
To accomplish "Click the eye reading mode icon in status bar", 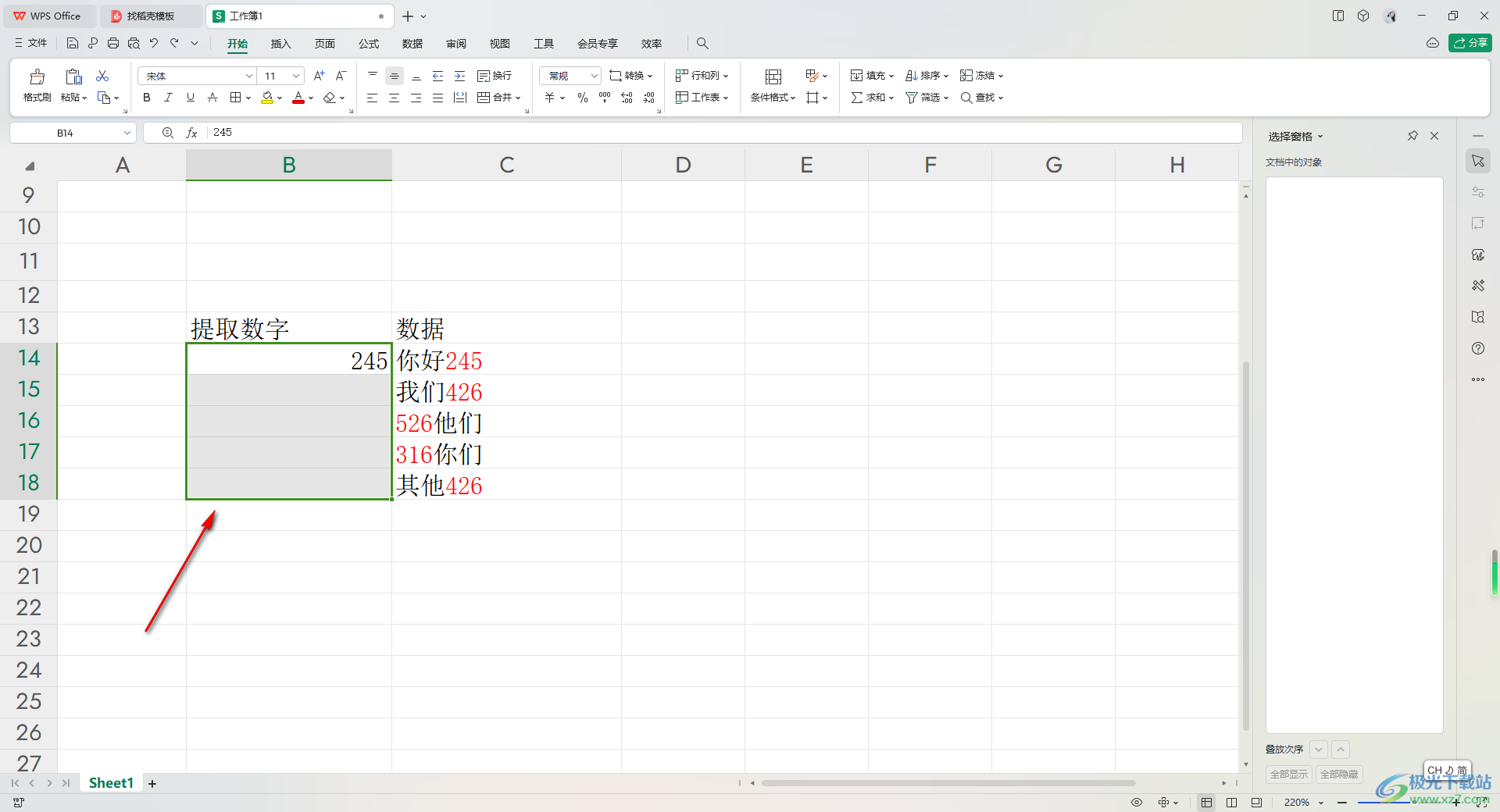I will [1137, 802].
